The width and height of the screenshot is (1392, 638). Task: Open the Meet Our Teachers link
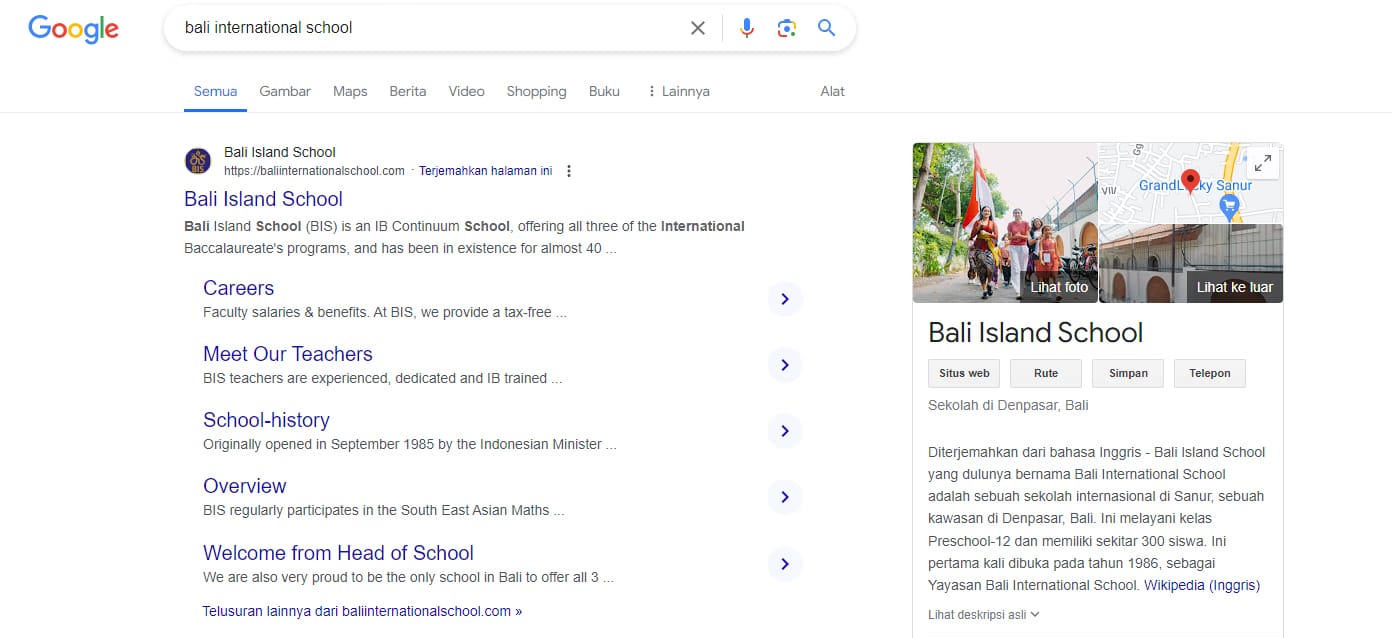[288, 354]
